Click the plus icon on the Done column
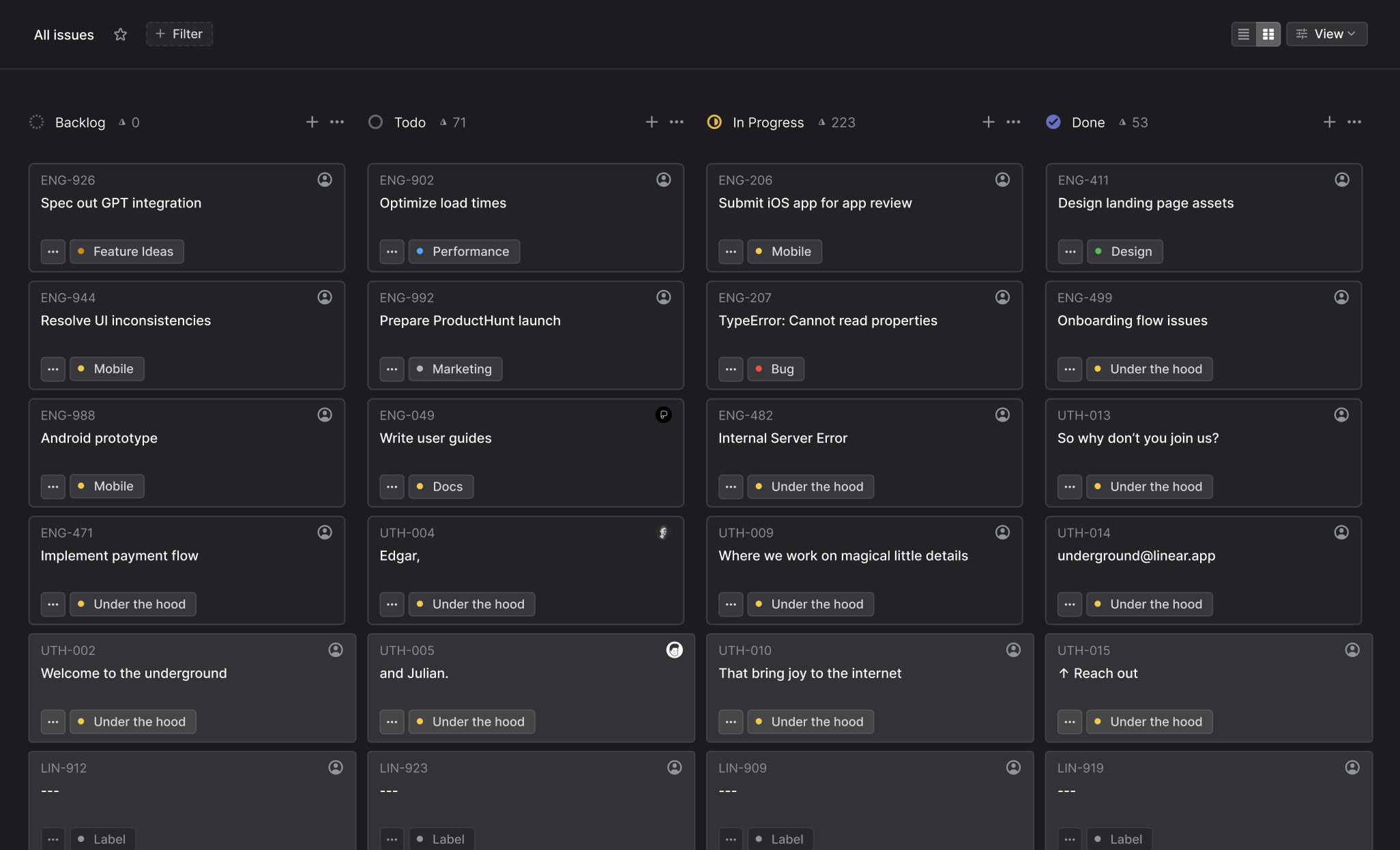Viewport: 1400px width, 850px height. [x=1329, y=122]
